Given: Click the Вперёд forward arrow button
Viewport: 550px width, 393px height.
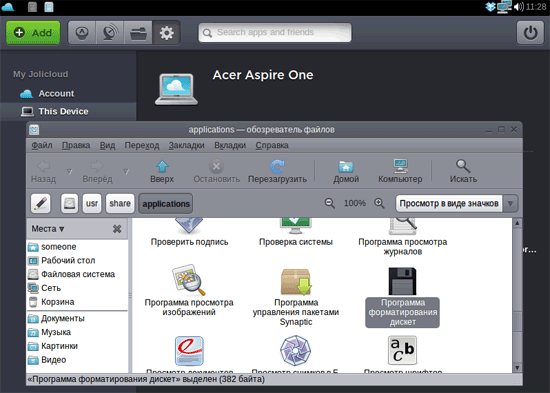Looking at the screenshot, I should 97,171.
